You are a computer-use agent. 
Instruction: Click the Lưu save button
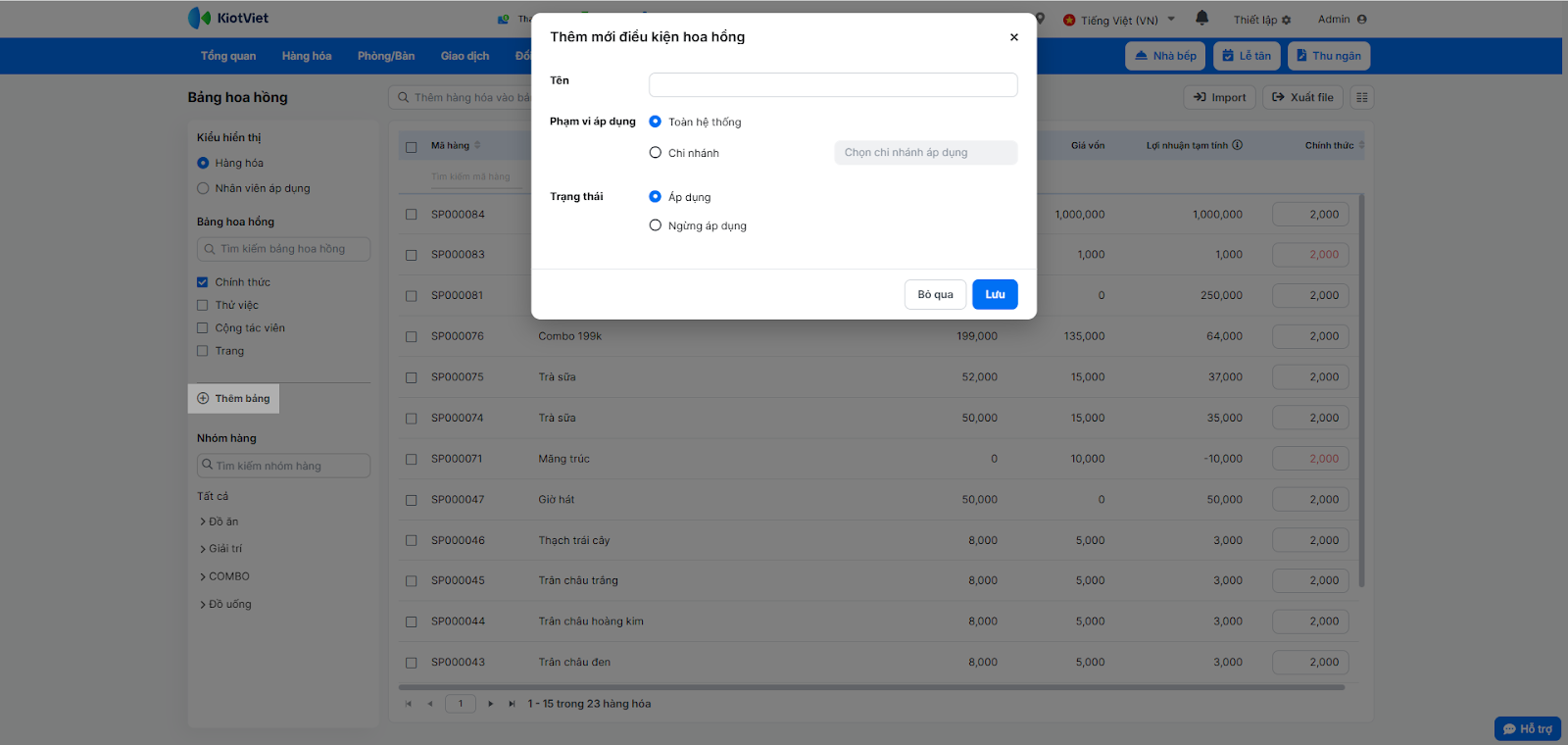[x=995, y=294]
